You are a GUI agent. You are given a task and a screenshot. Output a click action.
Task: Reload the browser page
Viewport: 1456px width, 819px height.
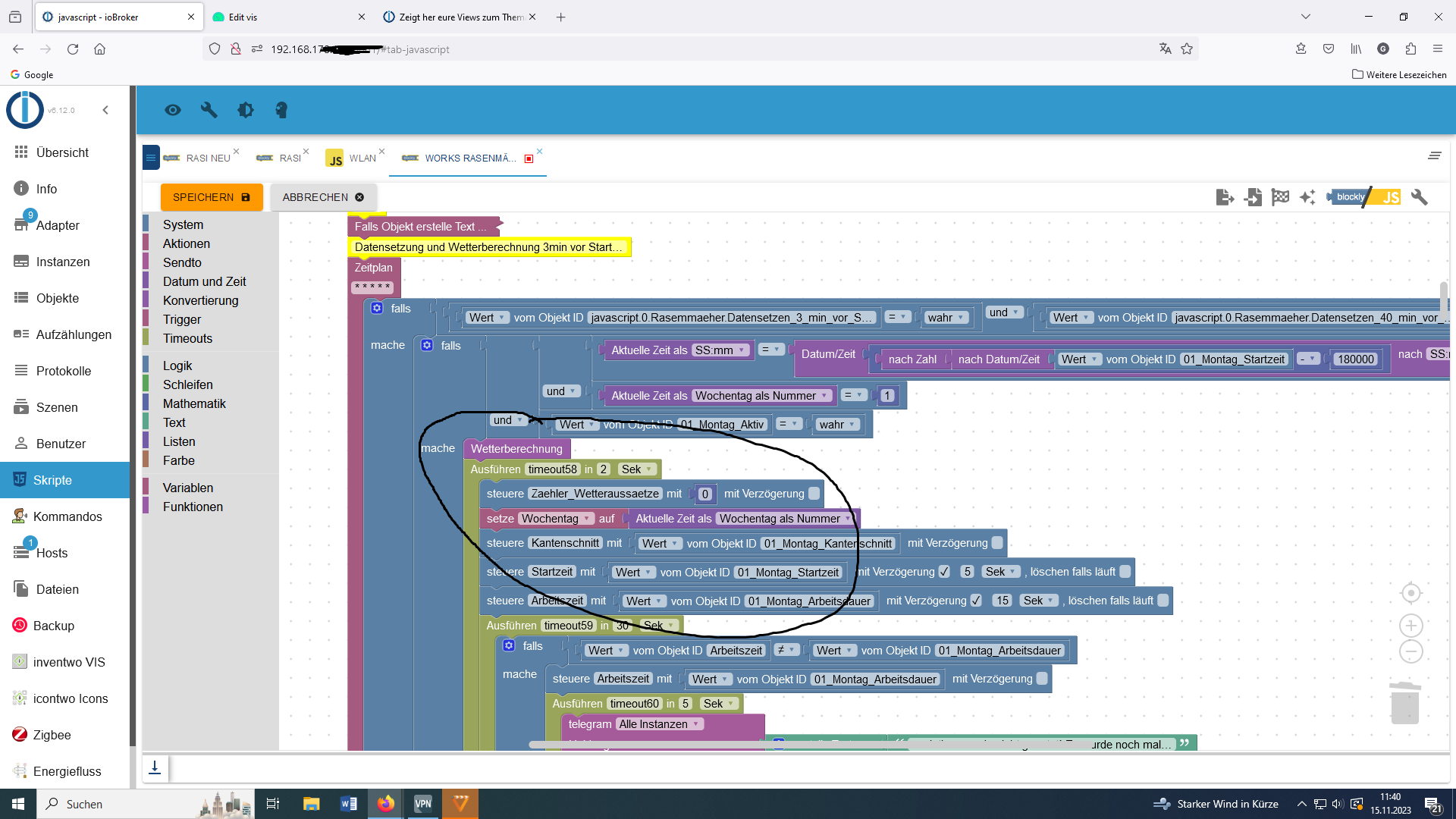point(73,49)
